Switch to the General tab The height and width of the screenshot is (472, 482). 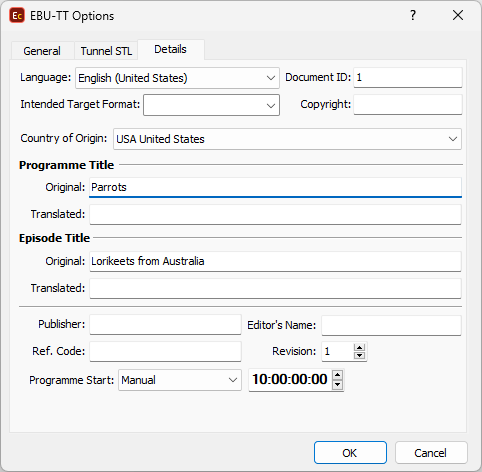coord(42,51)
